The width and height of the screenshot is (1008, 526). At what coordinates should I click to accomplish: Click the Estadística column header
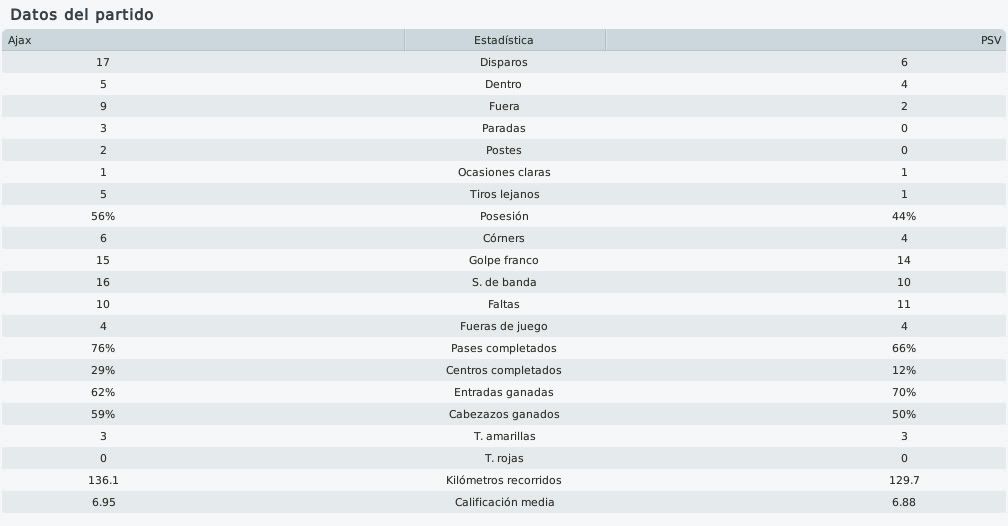click(504, 40)
